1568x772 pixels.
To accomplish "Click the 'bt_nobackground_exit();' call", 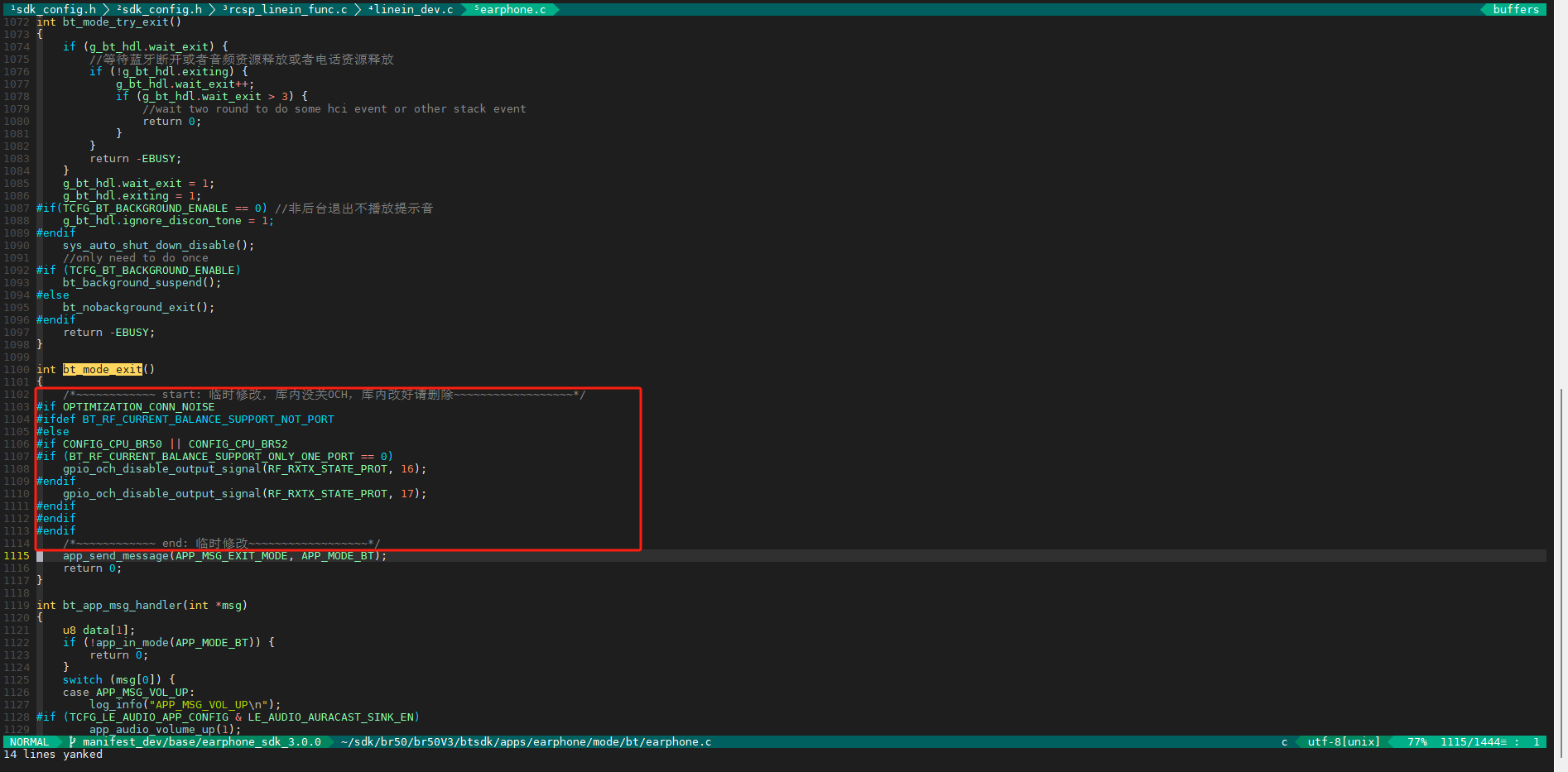I will coord(139,307).
